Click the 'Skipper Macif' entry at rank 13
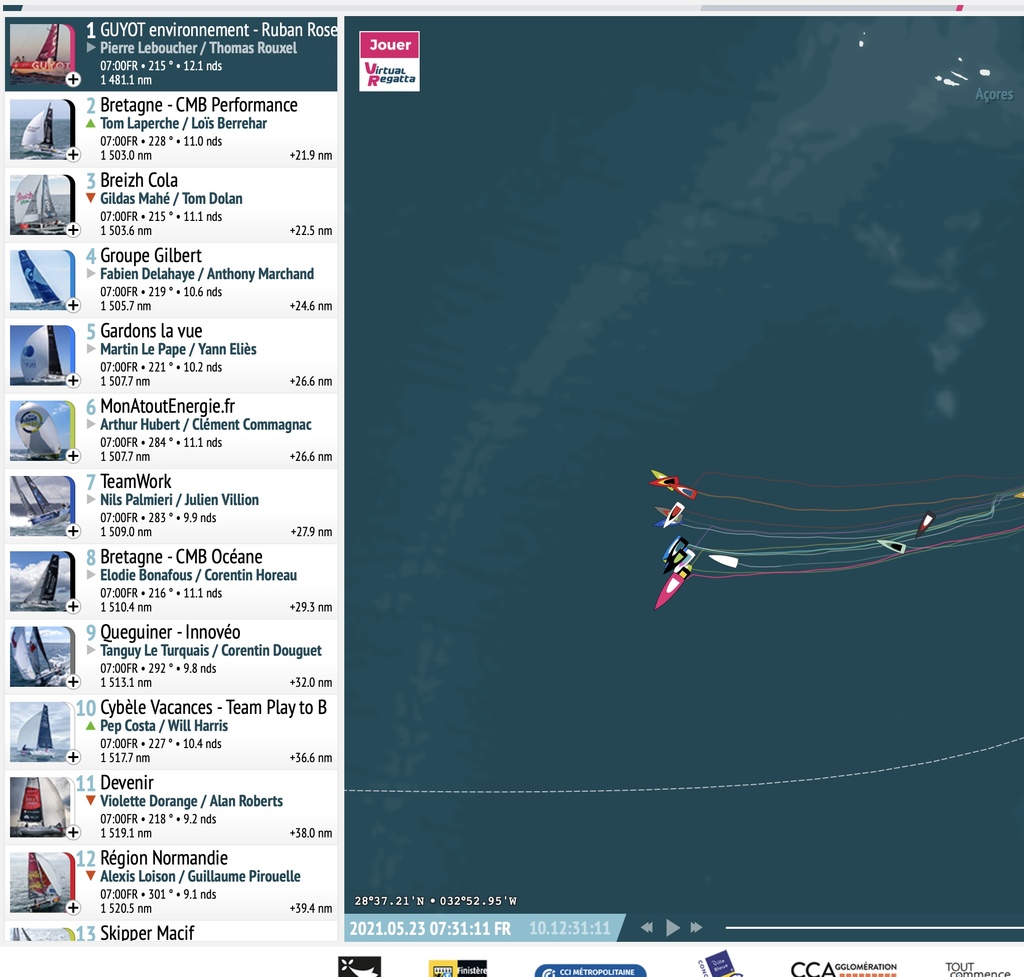The width and height of the screenshot is (1024, 977). tap(147, 933)
